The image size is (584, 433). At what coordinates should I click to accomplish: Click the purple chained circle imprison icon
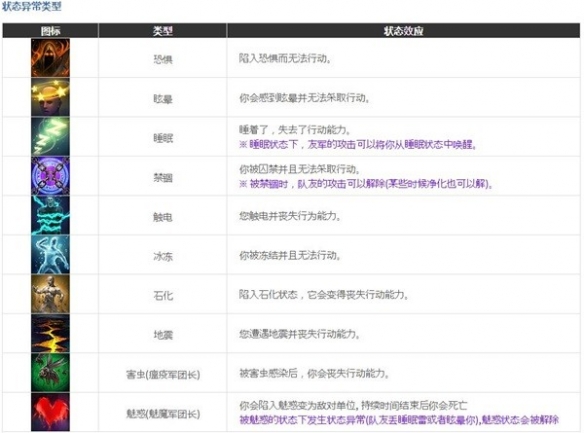[x=50, y=176]
